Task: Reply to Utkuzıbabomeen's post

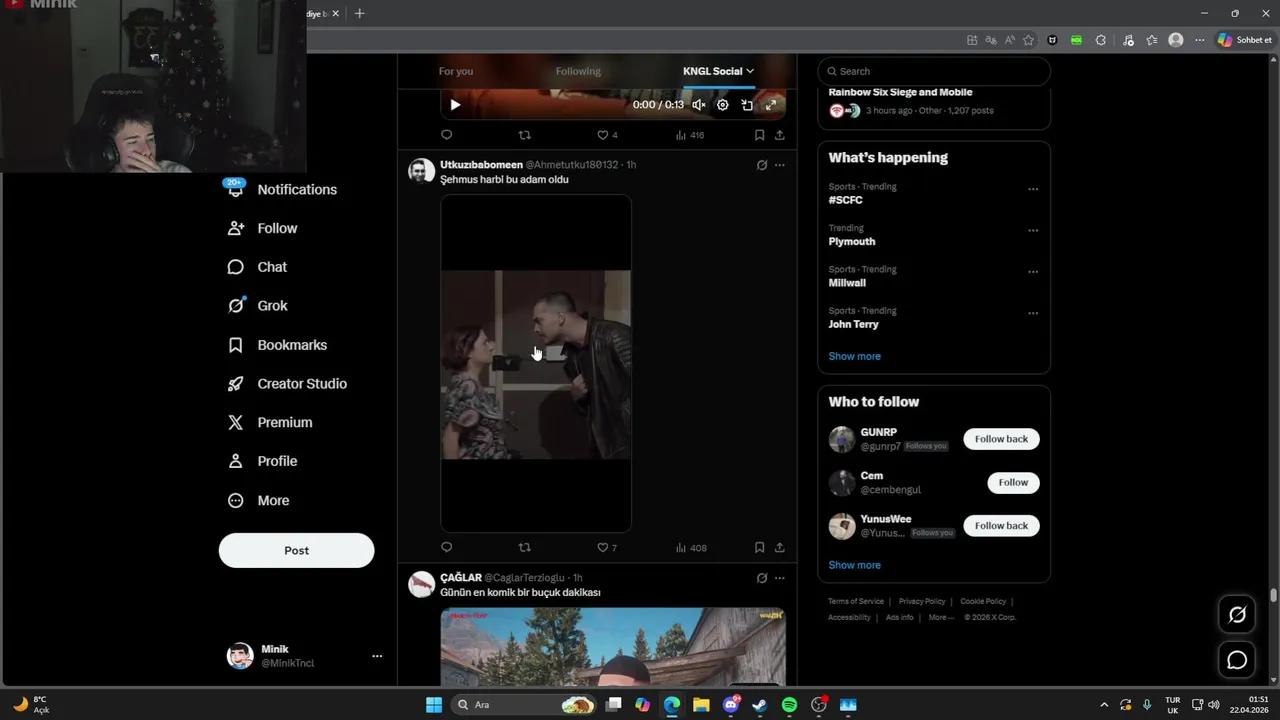Action: 446,546
